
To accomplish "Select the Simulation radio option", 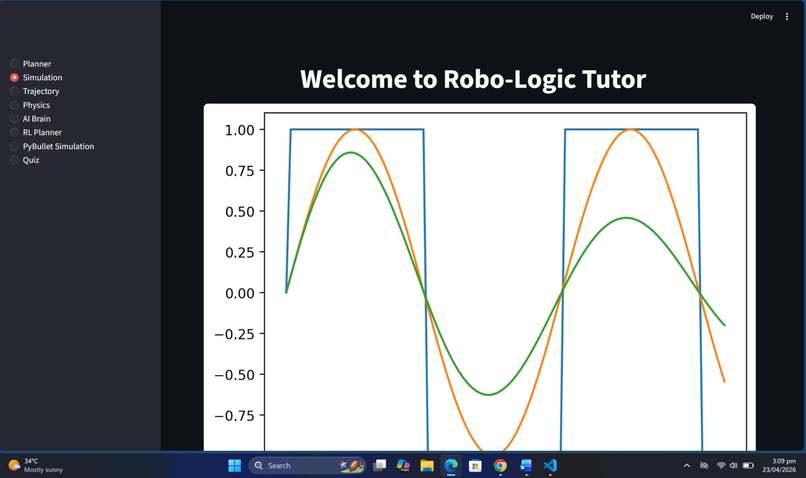I will [x=36, y=77].
